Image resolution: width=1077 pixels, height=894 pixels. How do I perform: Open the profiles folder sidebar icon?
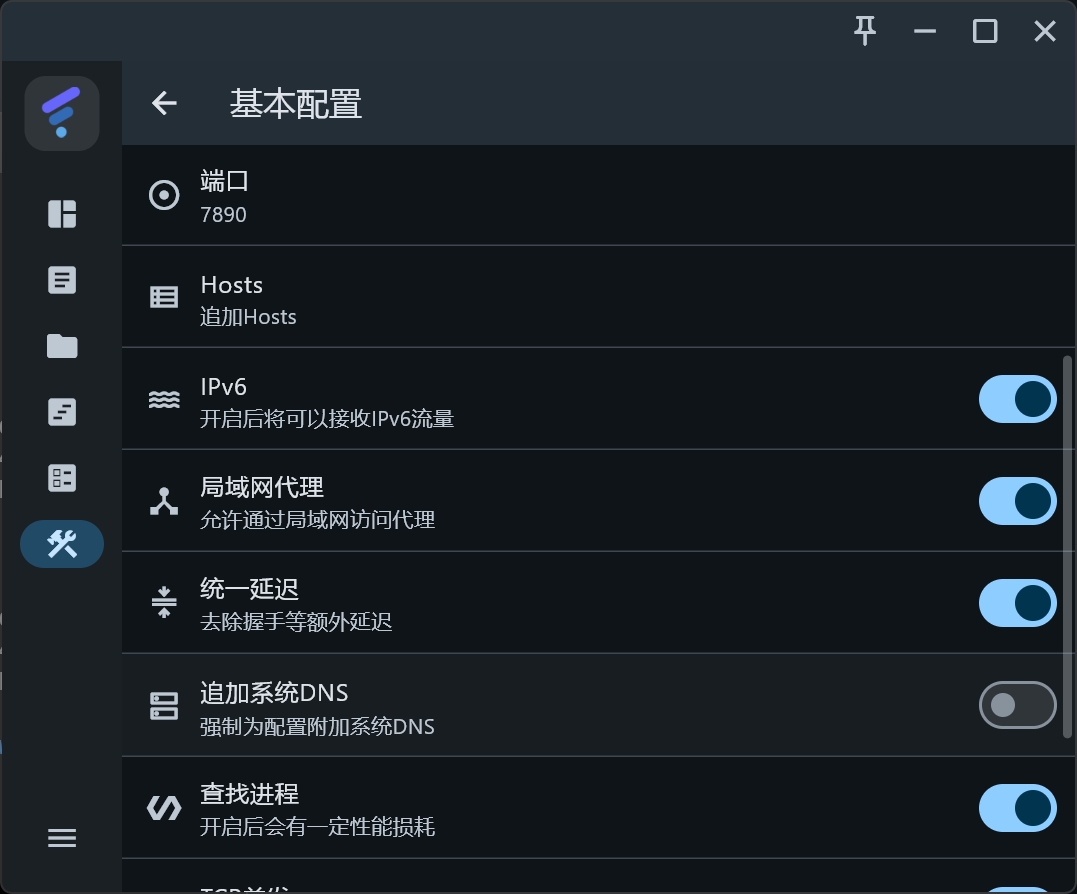[62, 346]
